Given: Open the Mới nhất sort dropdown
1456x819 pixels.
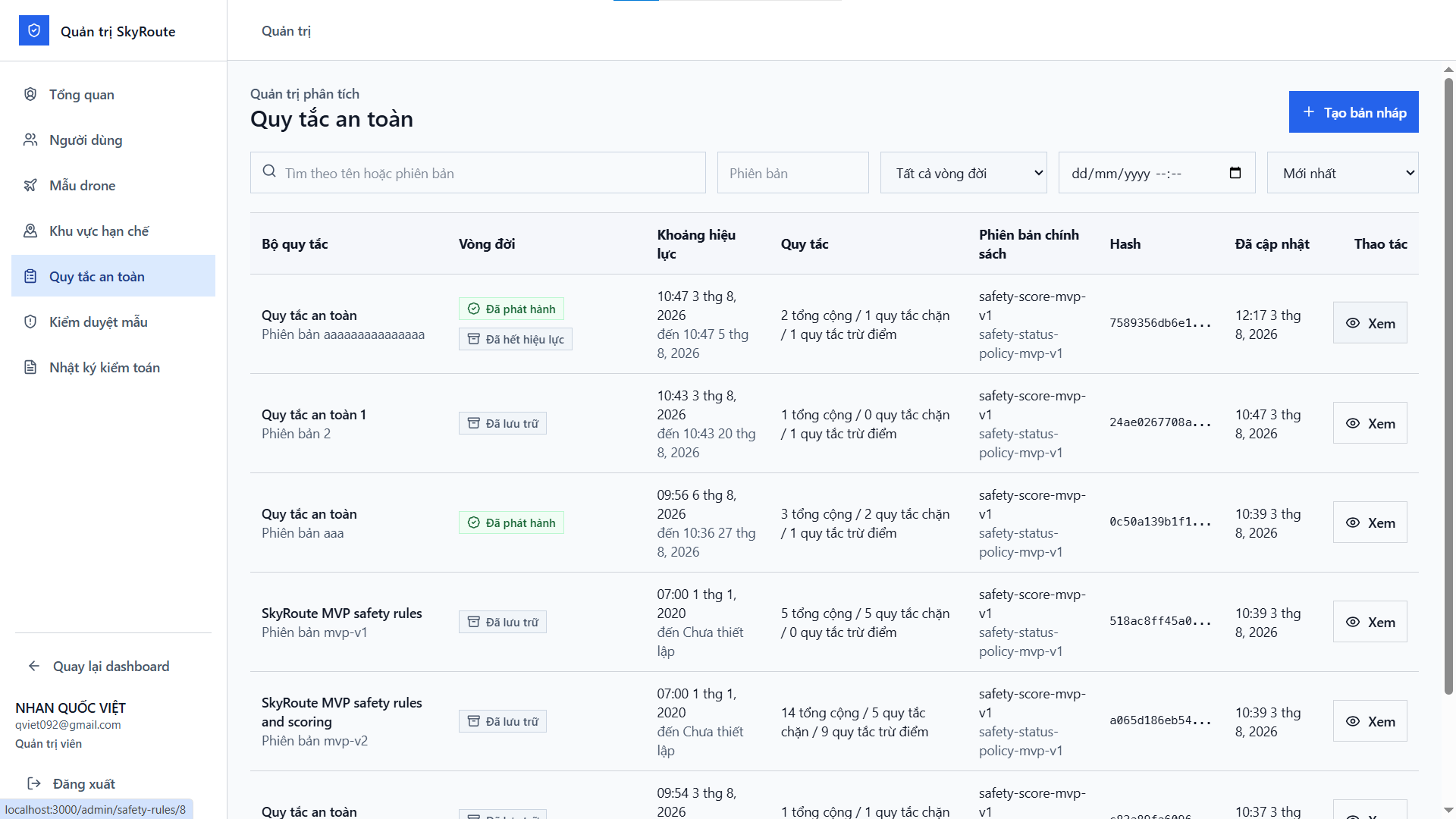Looking at the screenshot, I should tap(1342, 173).
